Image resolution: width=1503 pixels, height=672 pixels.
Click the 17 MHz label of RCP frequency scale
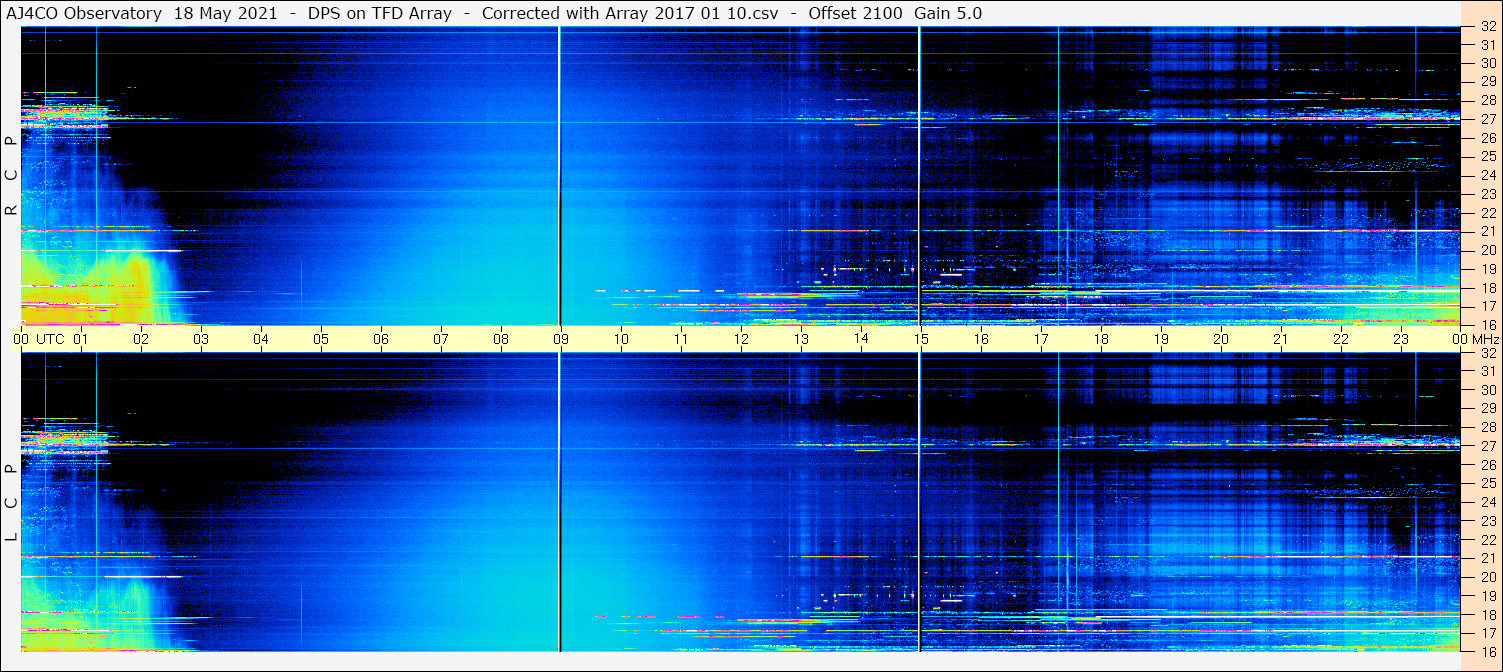click(x=1487, y=306)
